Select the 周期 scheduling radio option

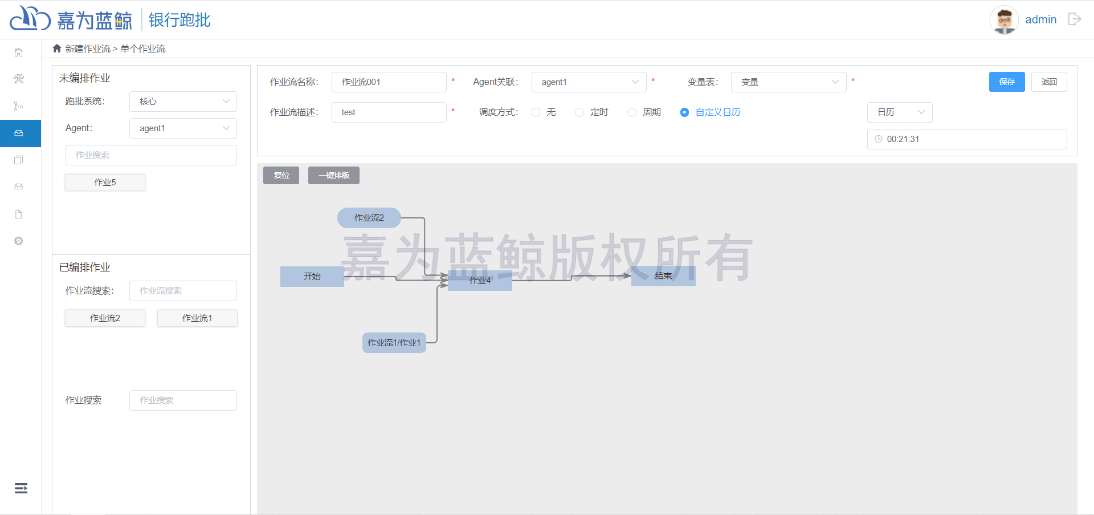point(632,112)
